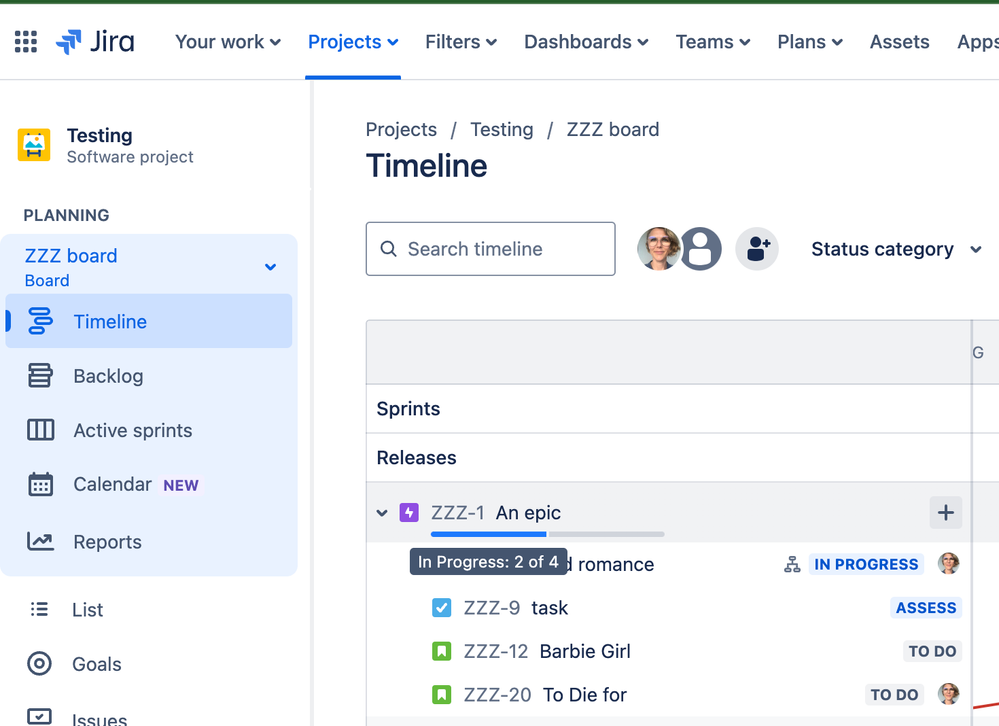This screenshot has width=999, height=726.
Task: Filter by the woman's avatar in the toolbar
Action: pyautogui.click(x=658, y=249)
